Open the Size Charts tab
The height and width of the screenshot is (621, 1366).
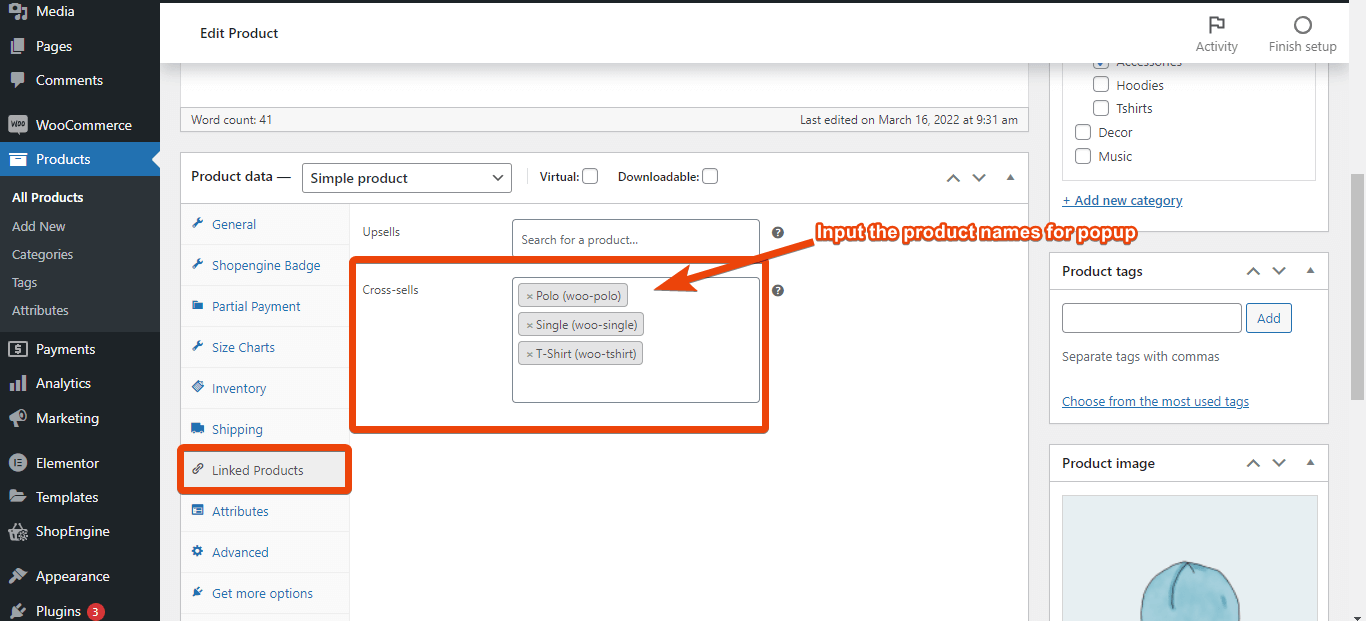(x=265, y=347)
